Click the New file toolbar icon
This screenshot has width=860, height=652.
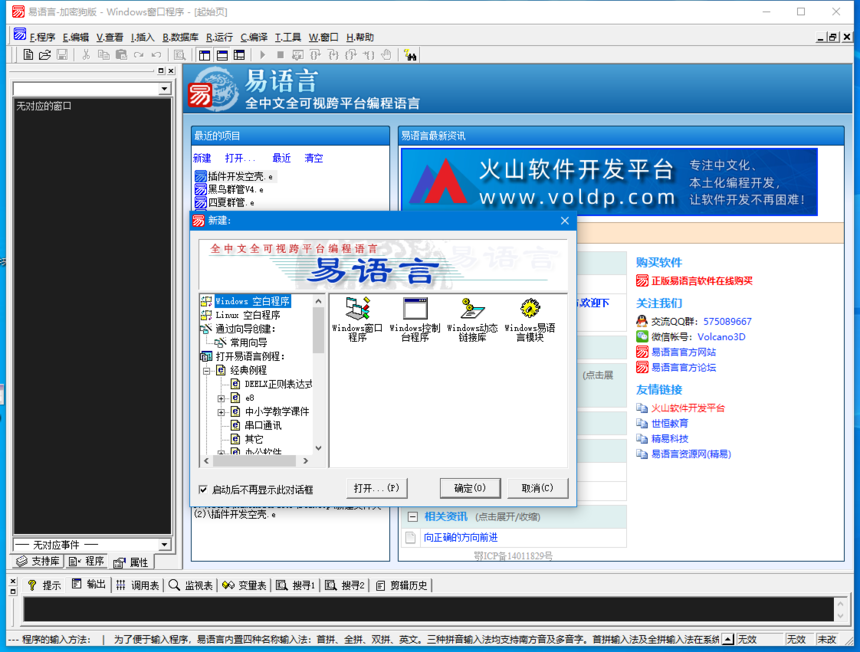[27, 55]
